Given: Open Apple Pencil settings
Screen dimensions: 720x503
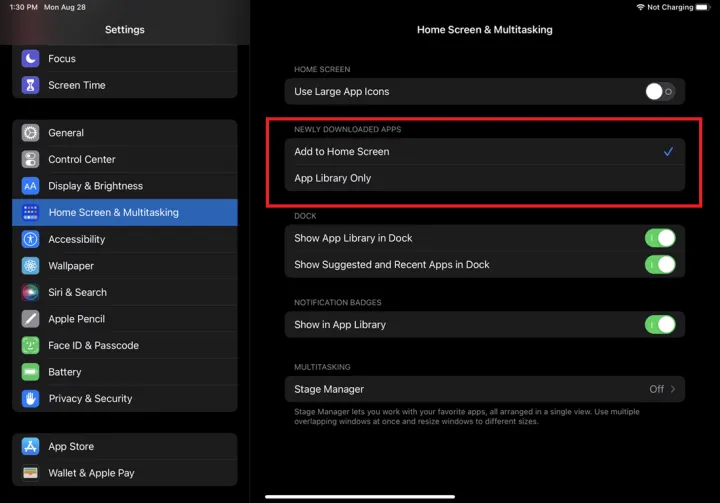Looking at the screenshot, I should pyautogui.click(x=77, y=319).
